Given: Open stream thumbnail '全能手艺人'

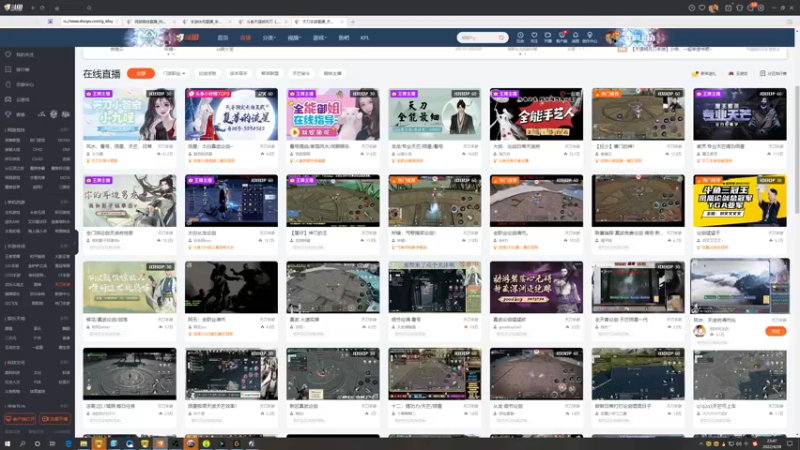Looking at the screenshot, I should pyautogui.click(x=536, y=114).
